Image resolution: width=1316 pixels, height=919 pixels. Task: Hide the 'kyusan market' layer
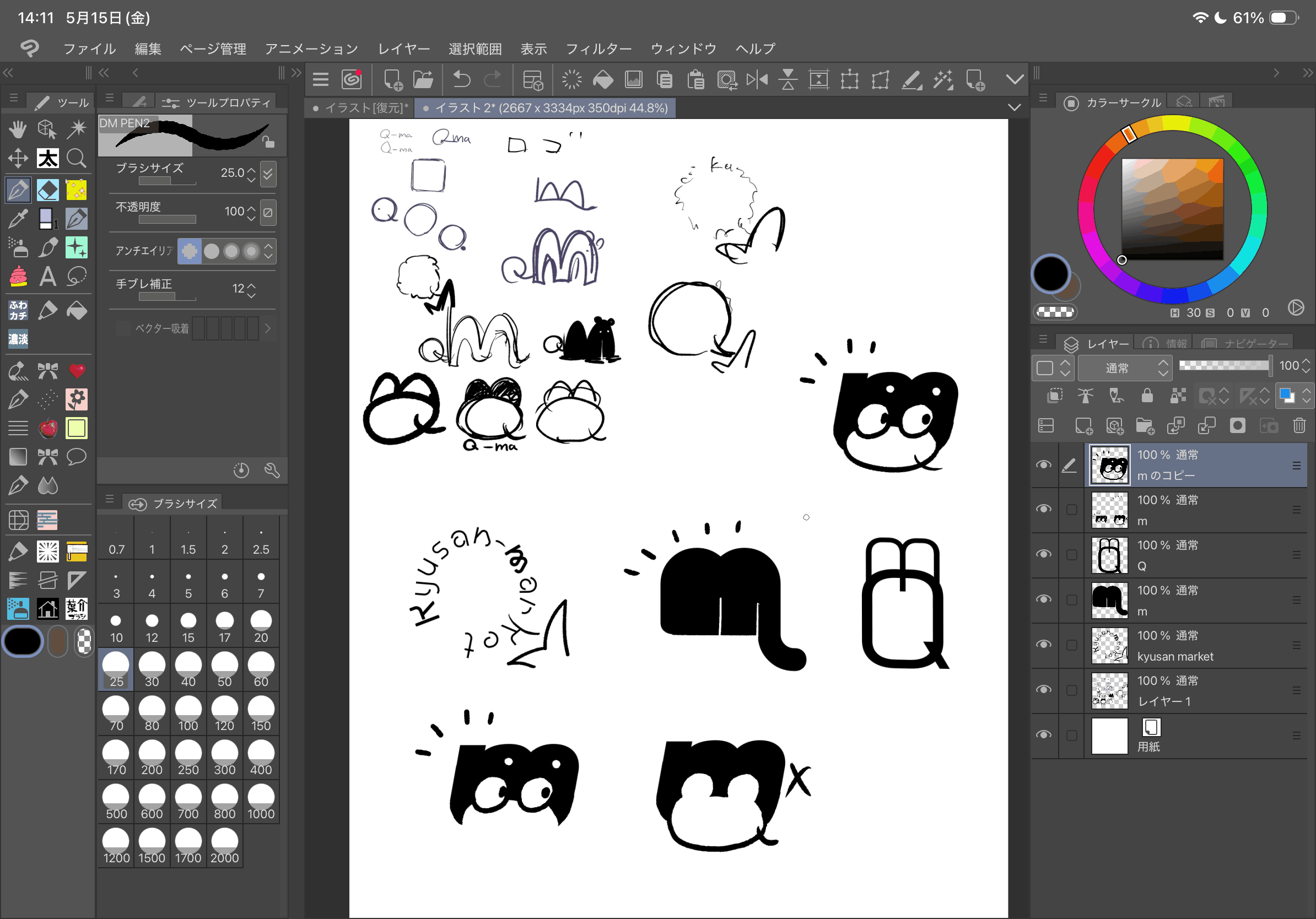click(1044, 645)
